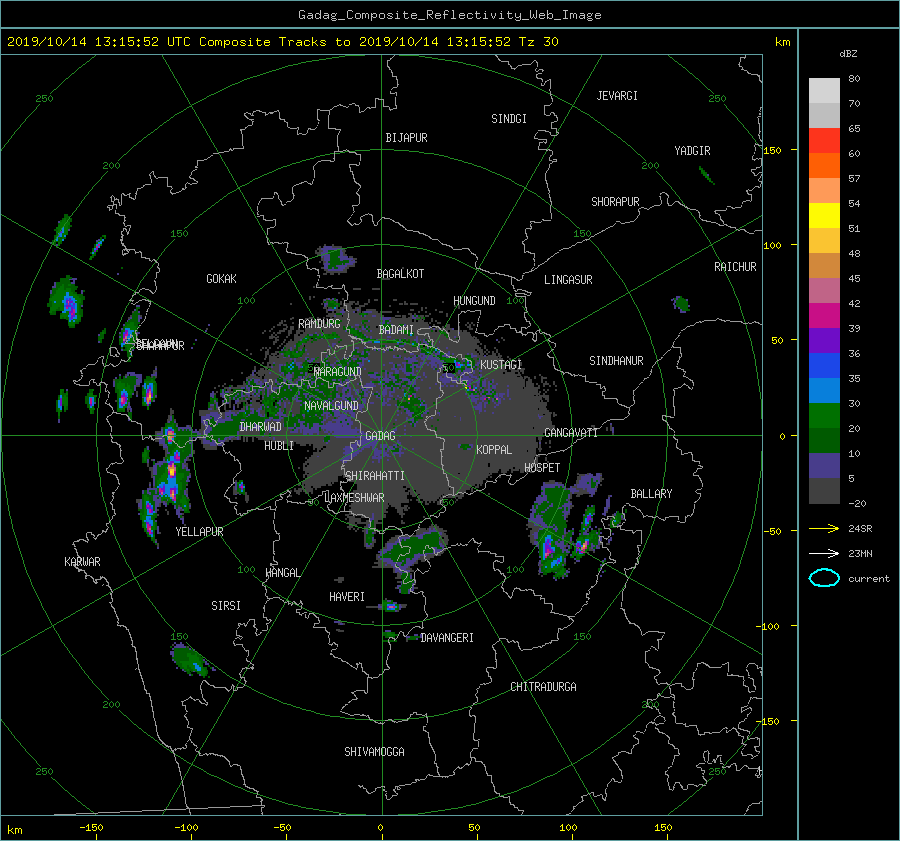
Task: Click the yellow 54 dBZ color swatch
Action: tap(824, 215)
